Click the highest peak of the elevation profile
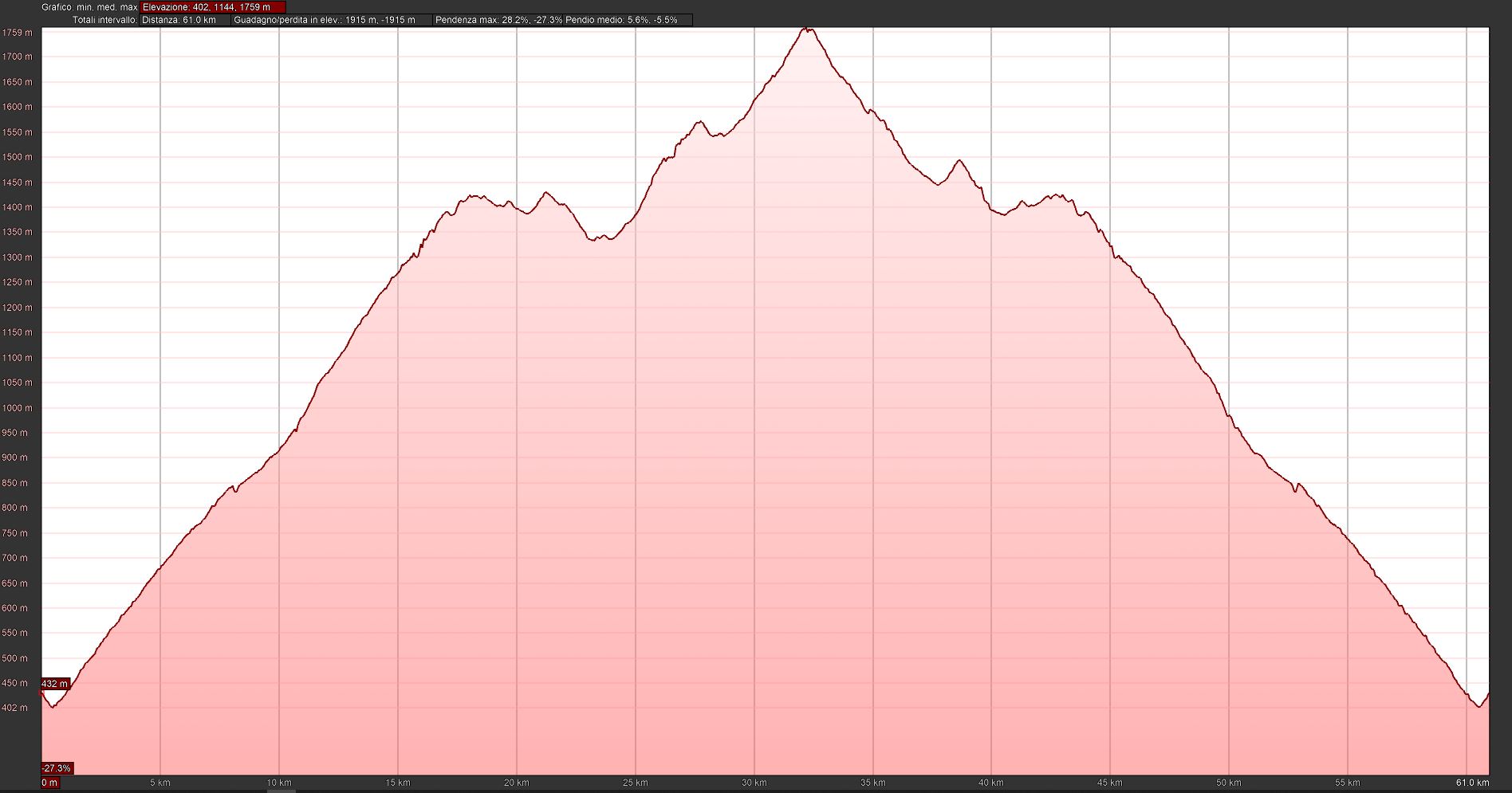Screen dimensions: 1512x793 click(x=807, y=29)
